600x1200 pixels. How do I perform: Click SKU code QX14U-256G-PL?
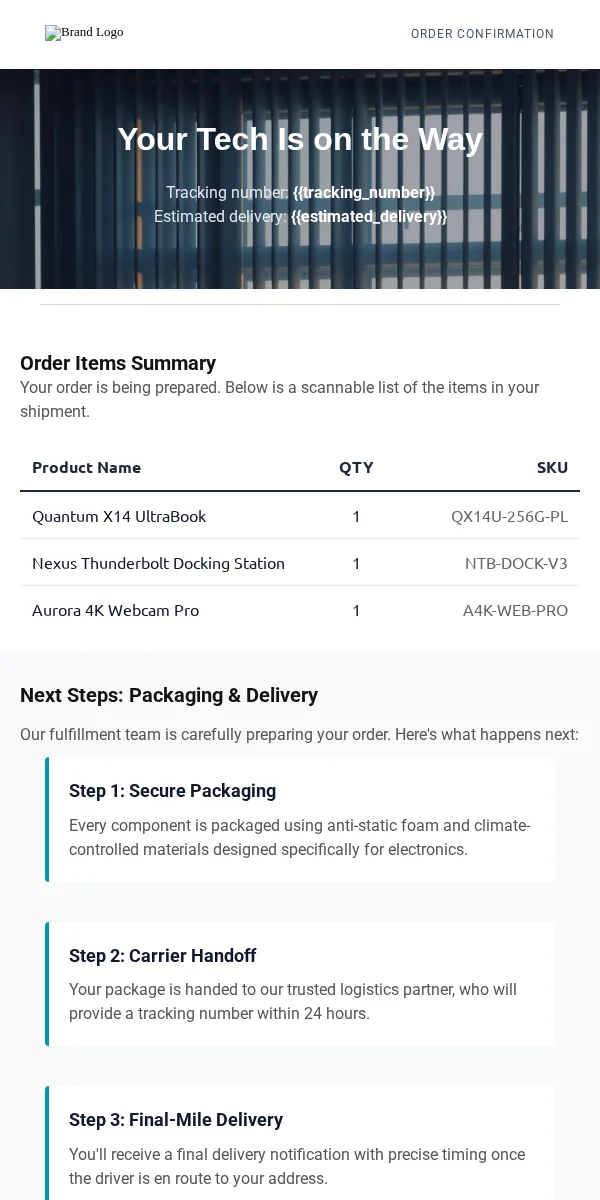click(509, 516)
